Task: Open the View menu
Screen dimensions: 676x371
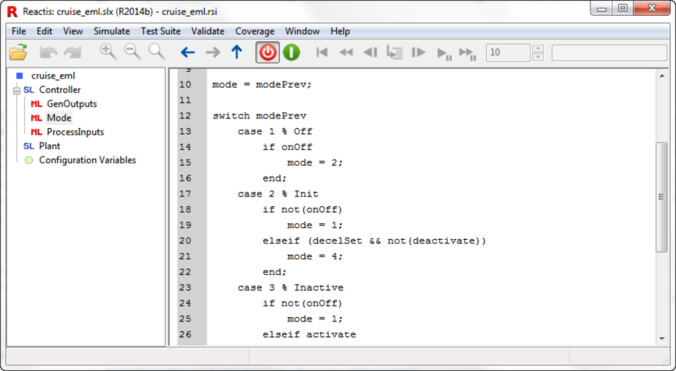Action: click(73, 31)
